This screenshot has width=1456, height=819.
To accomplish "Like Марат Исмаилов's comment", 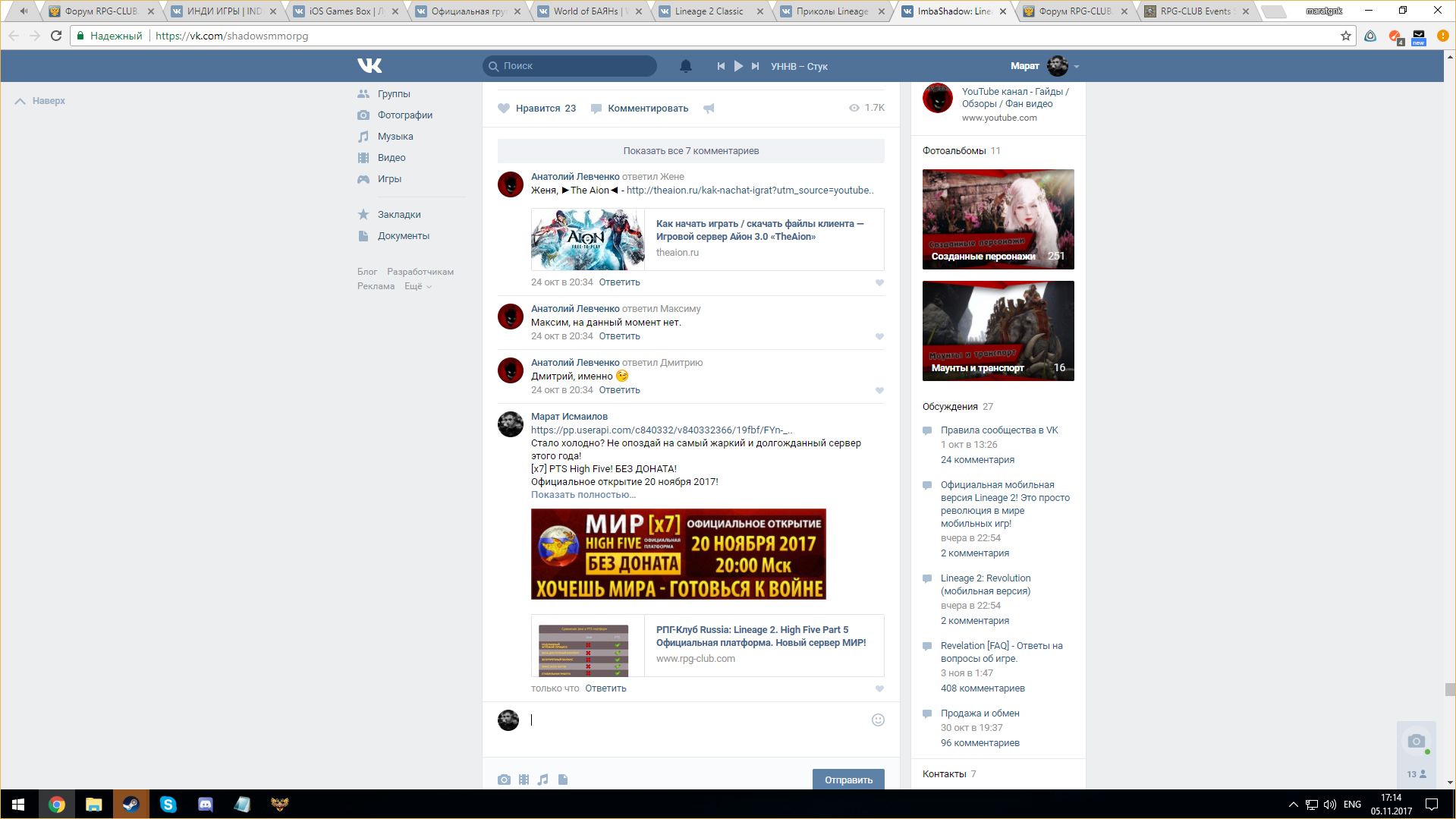I will tap(879, 689).
